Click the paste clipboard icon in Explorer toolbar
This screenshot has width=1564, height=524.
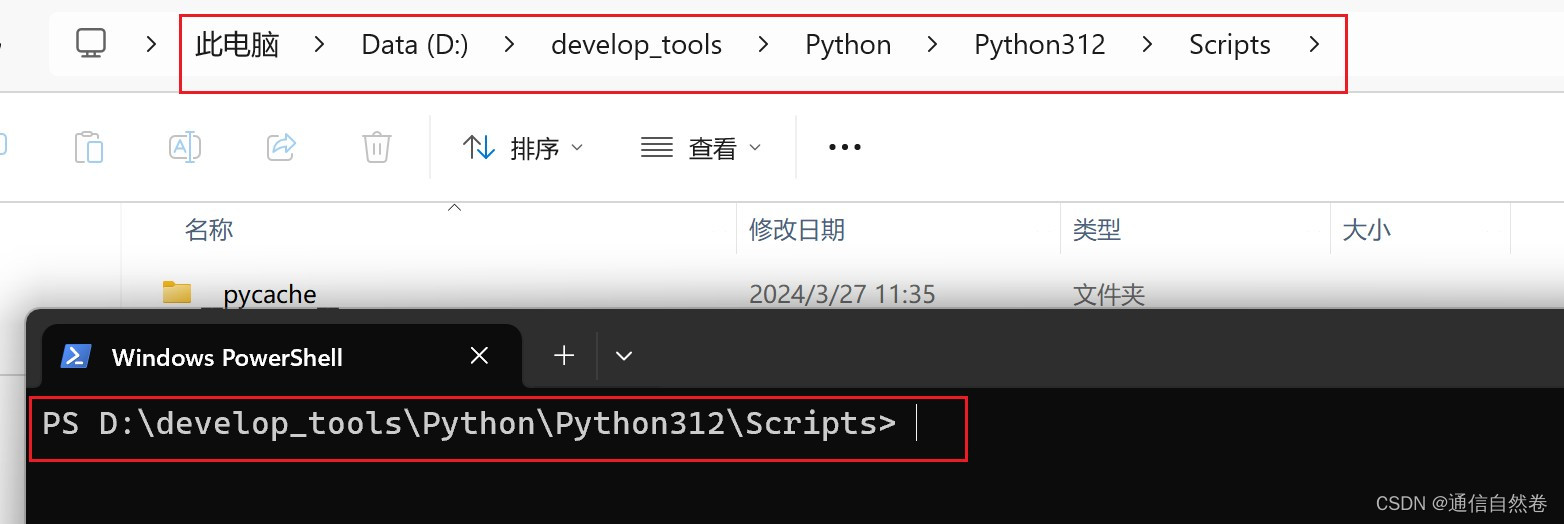click(89, 147)
